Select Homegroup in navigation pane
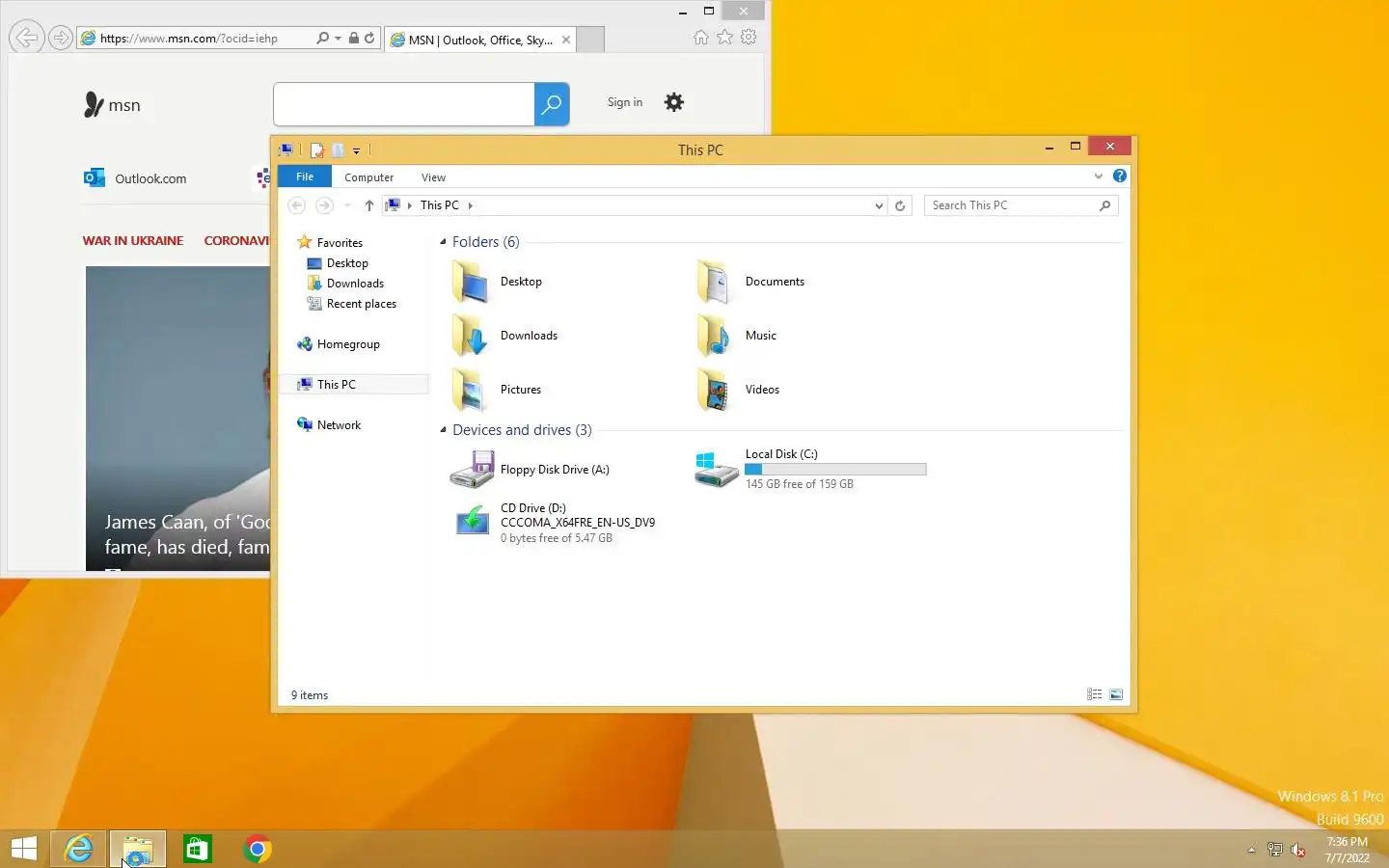This screenshot has height=868, width=1389. coord(348,344)
